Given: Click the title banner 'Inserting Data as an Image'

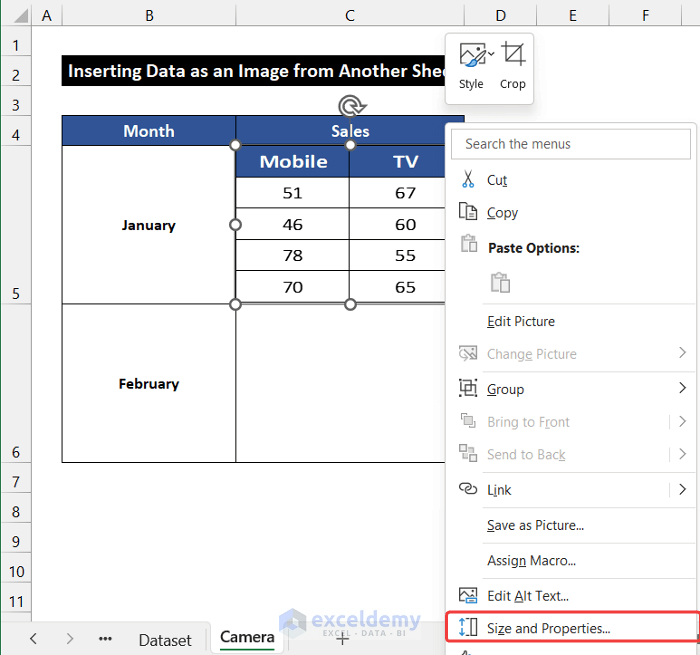Looking at the screenshot, I should pos(254,71).
